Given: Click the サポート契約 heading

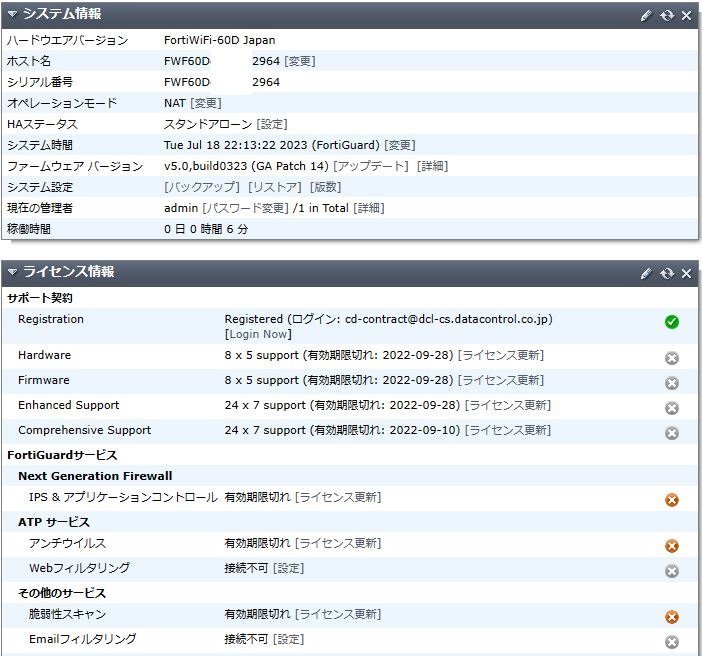Looking at the screenshot, I should 40,298.
